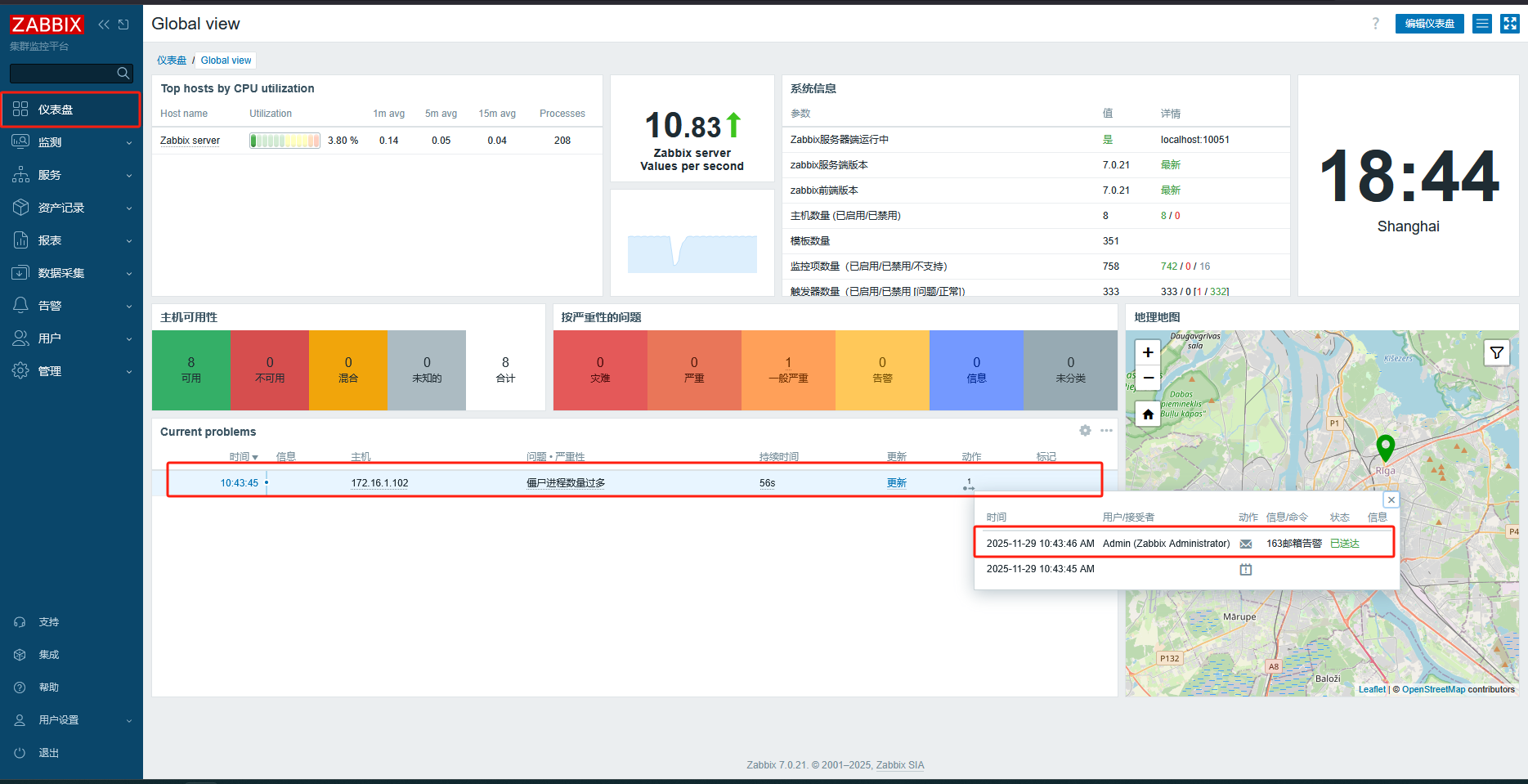Screen dimensions: 1528x784
Task: Expand the 监测 monitoring menu
Action: (x=71, y=142)
